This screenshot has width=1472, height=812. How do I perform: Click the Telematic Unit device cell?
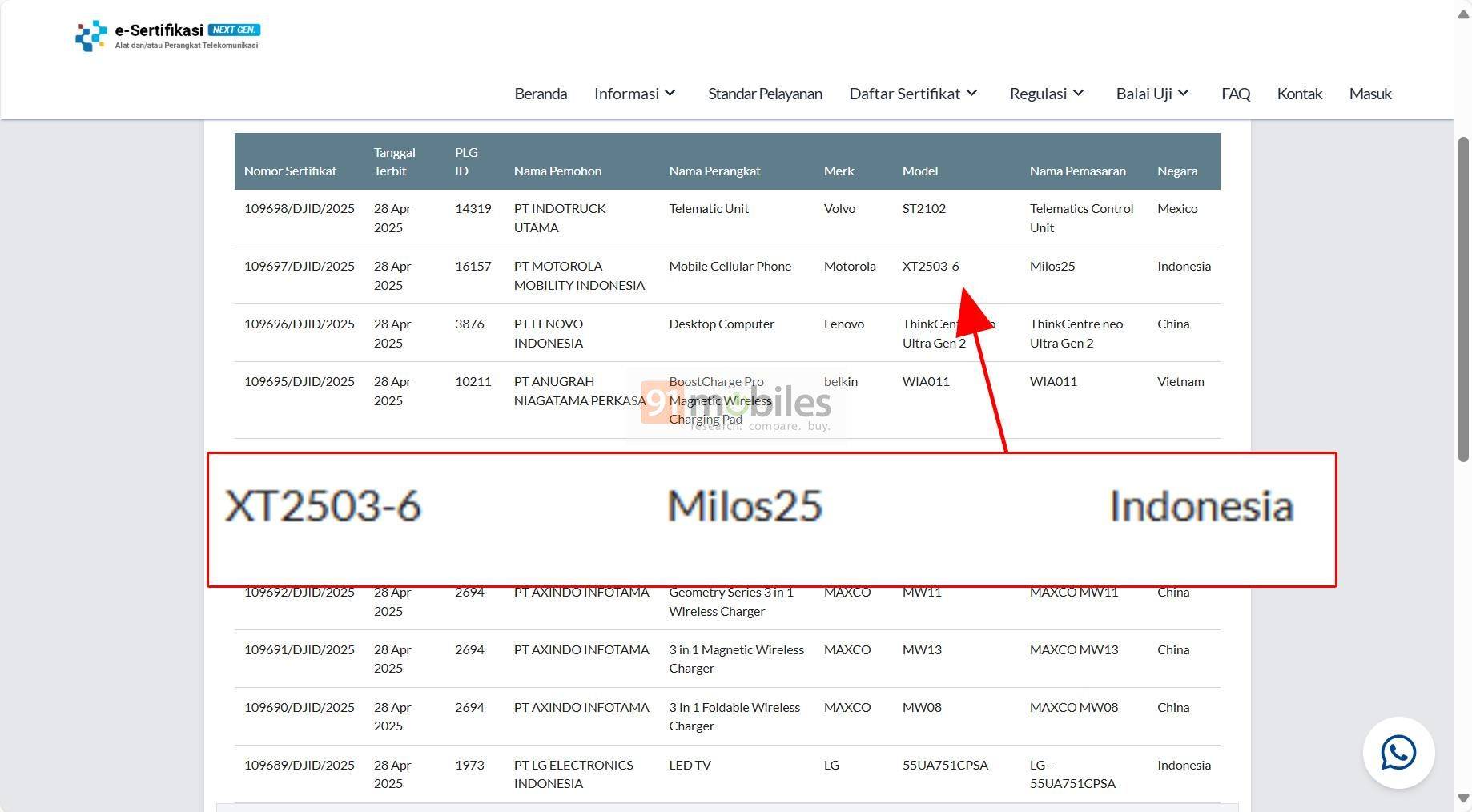tap(709, 209)
